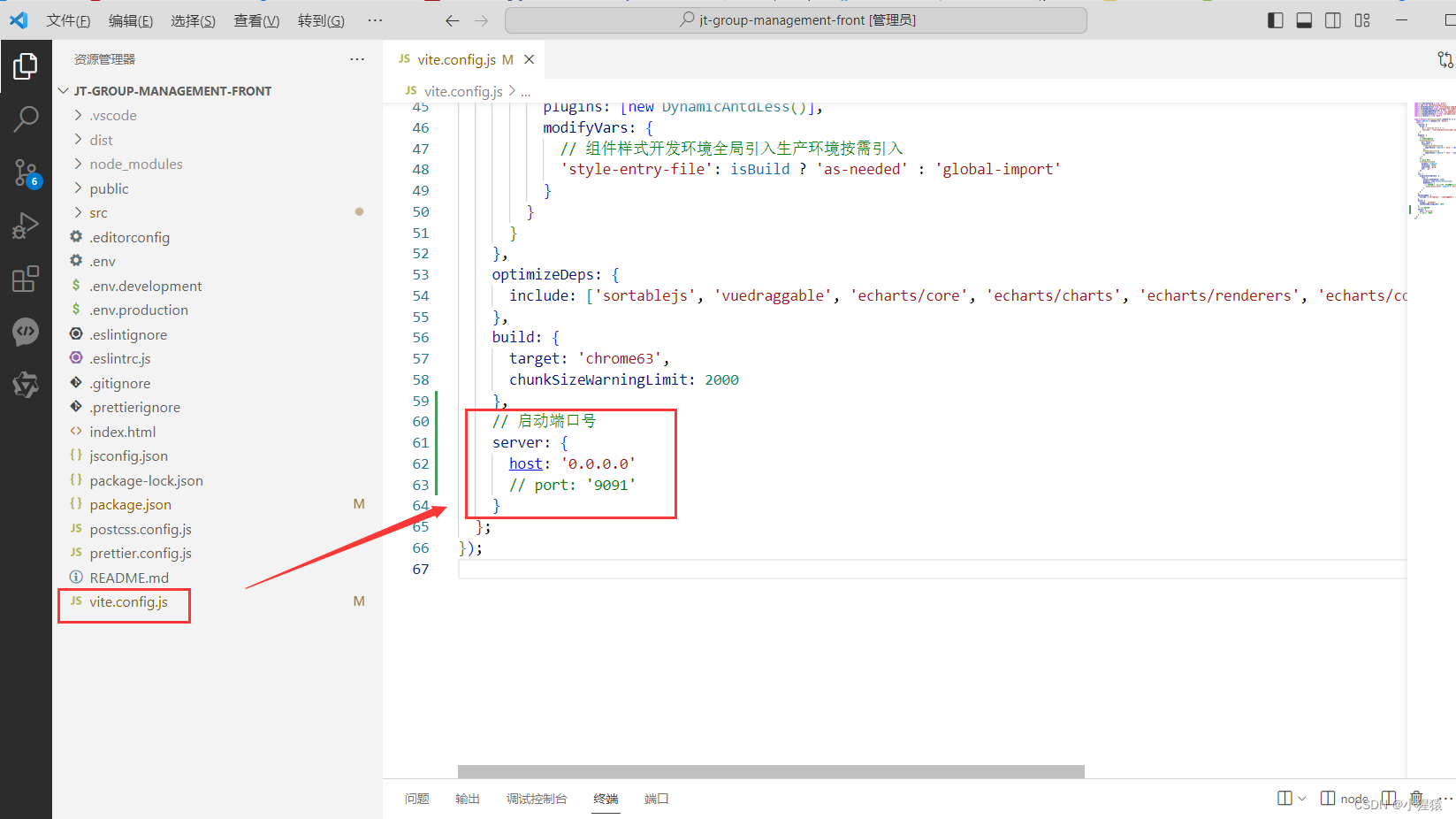Screen dimensions: 1456x819
Task: Follow the underlined host property link
Action: [x=526, y=463]
